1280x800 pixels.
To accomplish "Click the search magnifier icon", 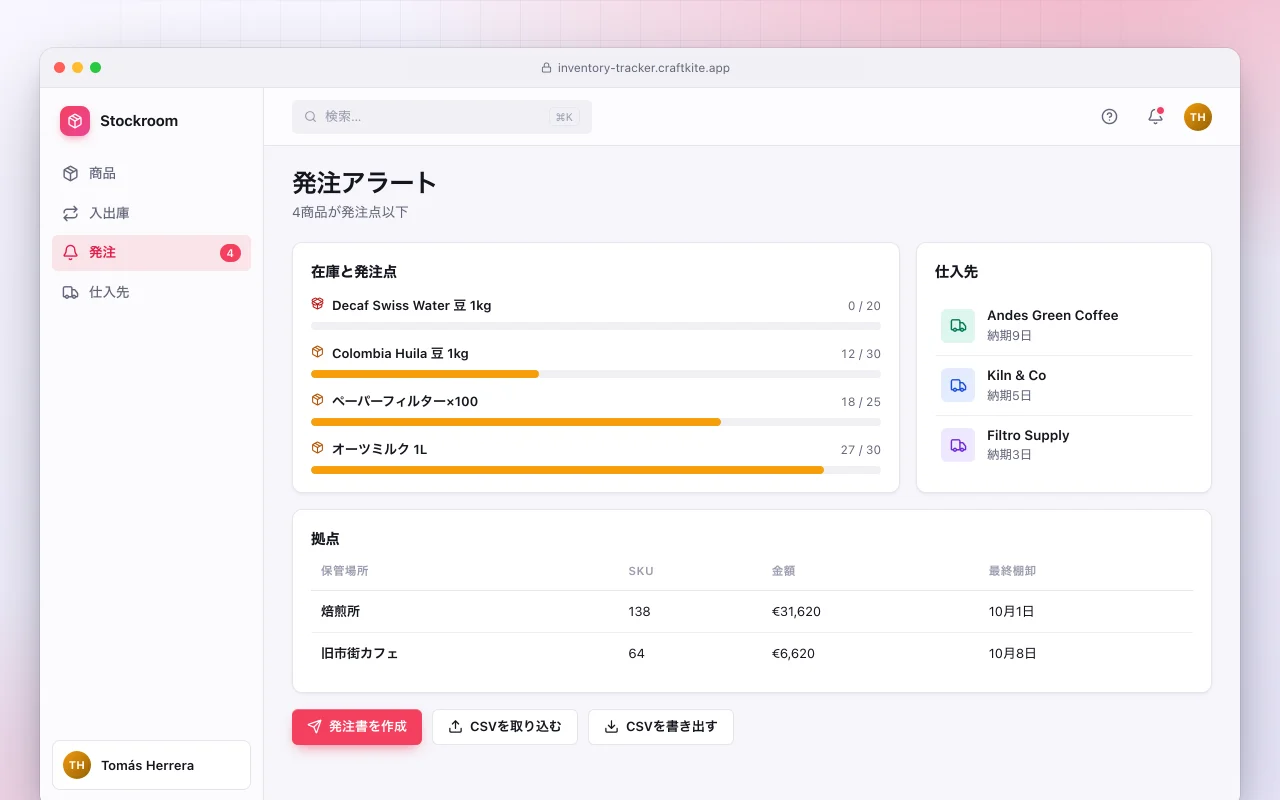I will click(311, 117).
